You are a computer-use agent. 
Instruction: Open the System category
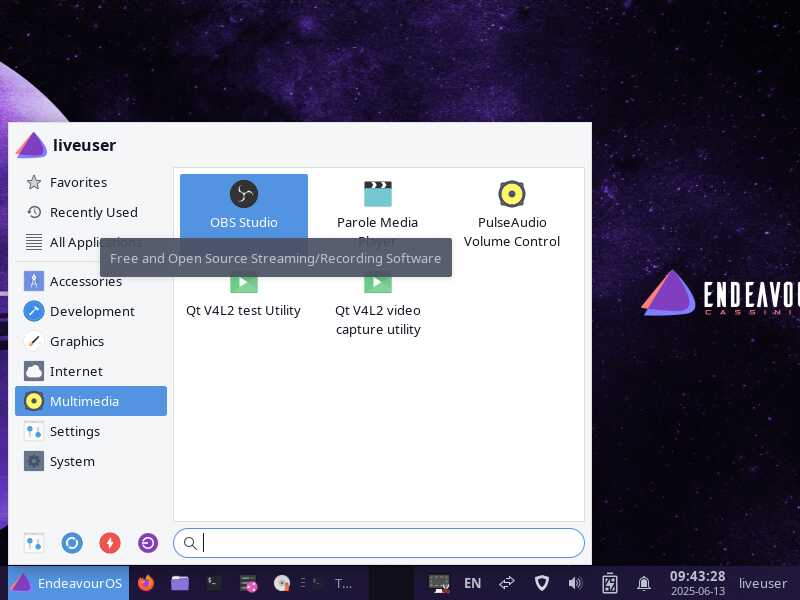91,461
